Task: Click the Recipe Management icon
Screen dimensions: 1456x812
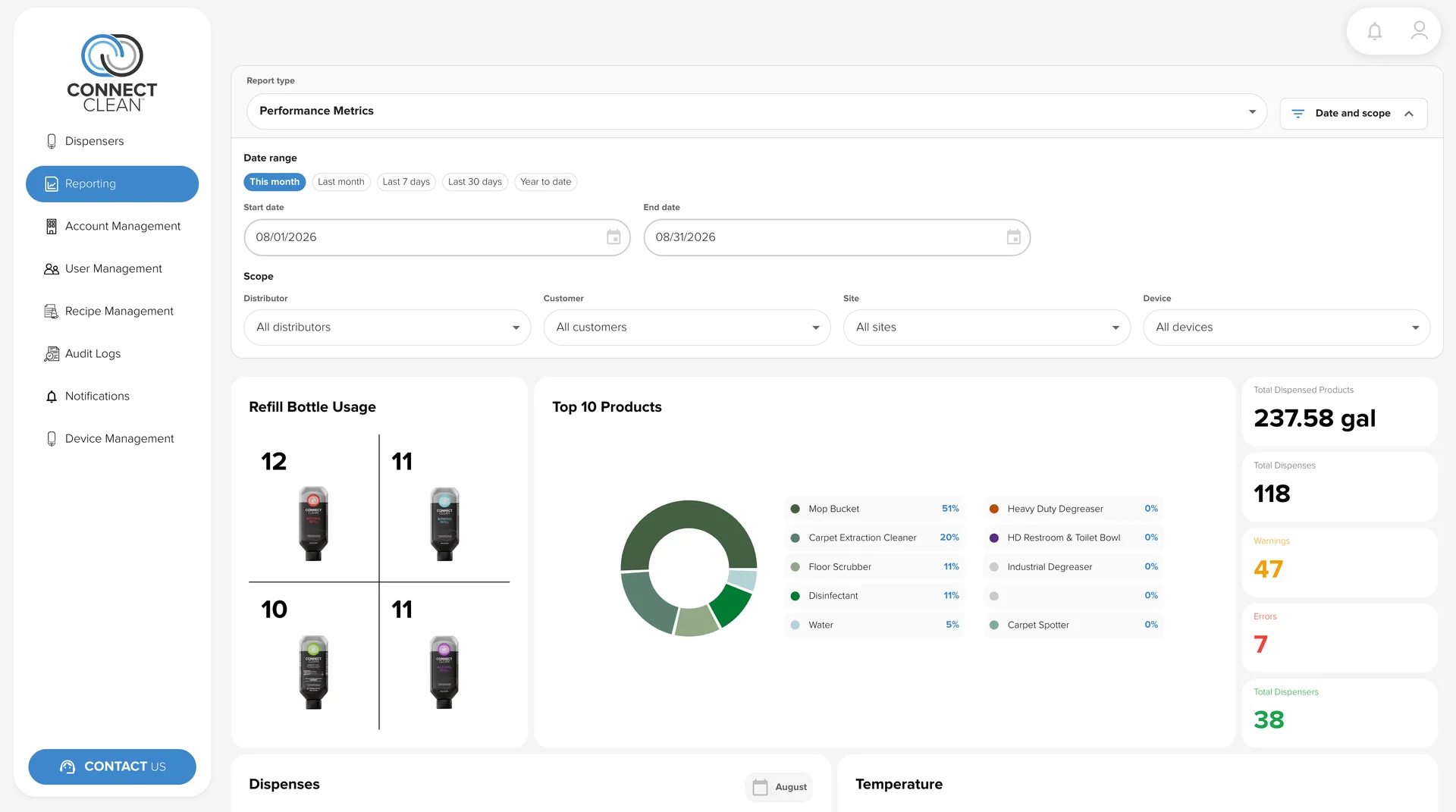Action: click(52, 312)
